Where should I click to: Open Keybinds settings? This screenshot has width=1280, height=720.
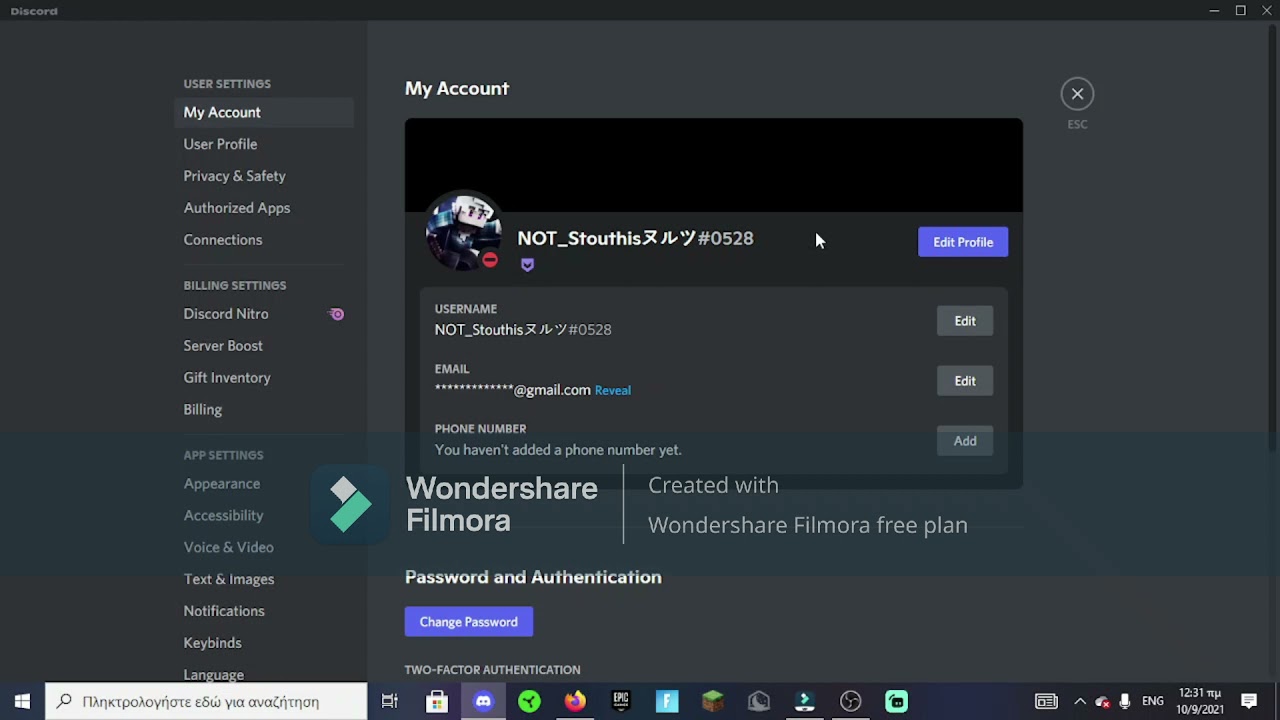[x=264, y=643]
